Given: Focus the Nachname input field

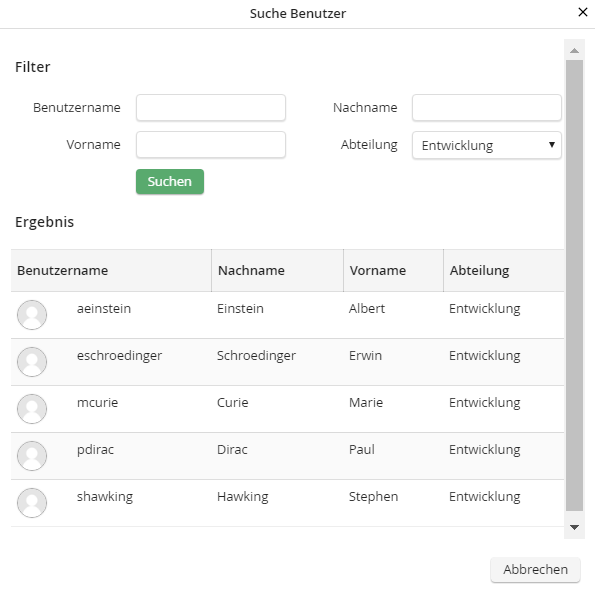Looking at the screenshot, I should (487, 108).
